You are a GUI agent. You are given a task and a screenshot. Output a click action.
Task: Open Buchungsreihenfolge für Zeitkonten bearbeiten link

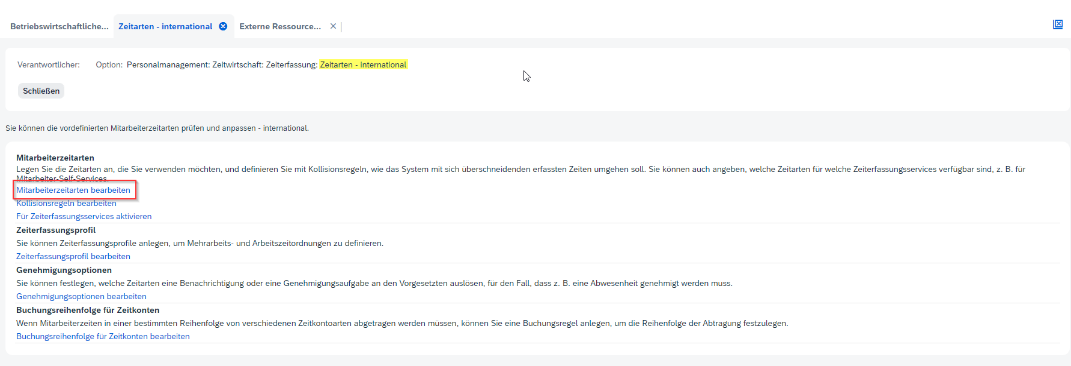(102, 337)
